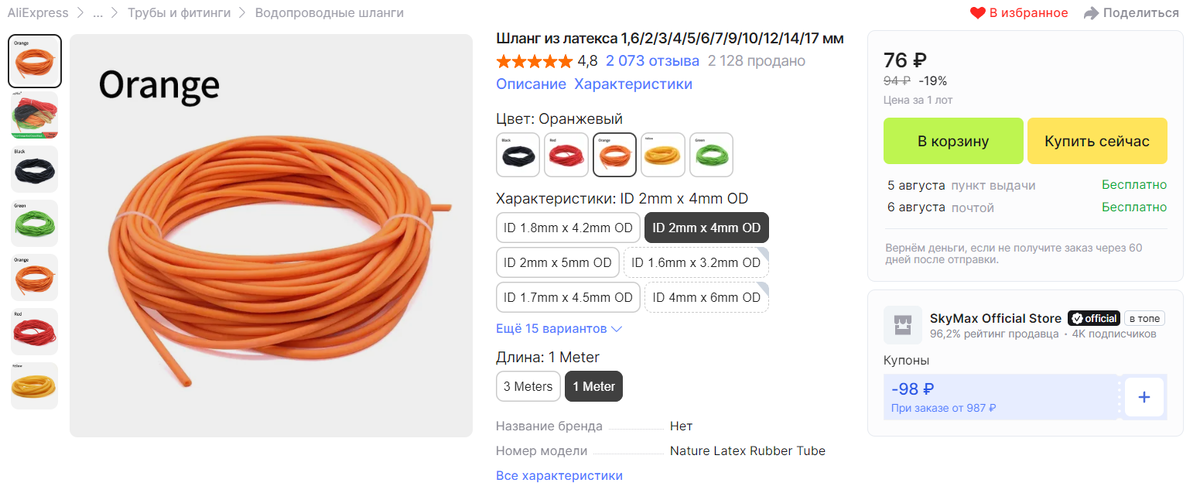The height and width of the screenshot is (500, 1200).
Task: Choose the green hose color option
Action: (x=712, y=155)
